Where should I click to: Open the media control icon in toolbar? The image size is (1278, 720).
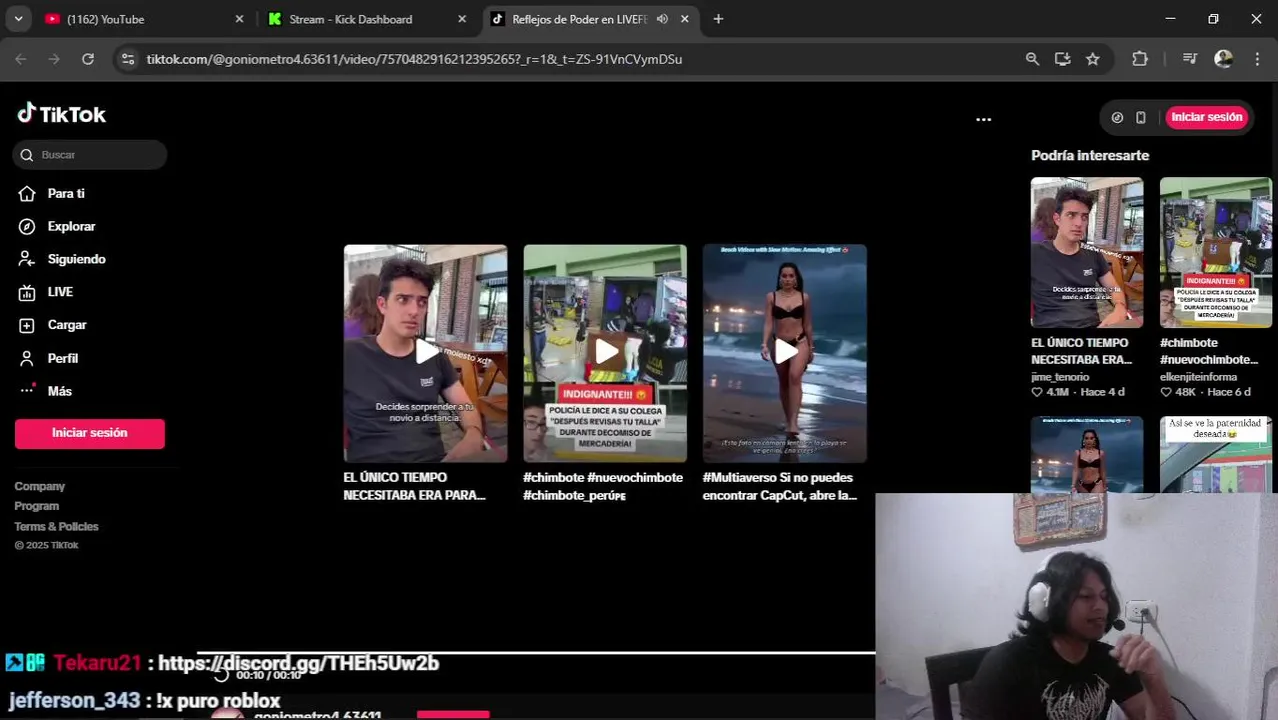[x=1189, y=59]
